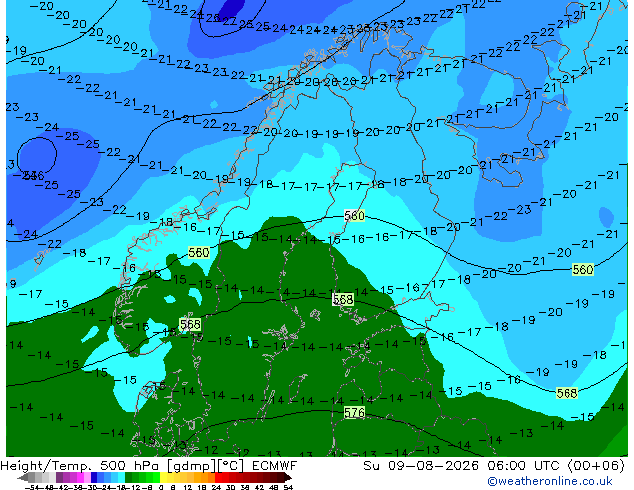Viewport: 634px width, 490px height.
Task: Click the 560 label on the Sweden-Finland border
Action: tap(354, 215)
